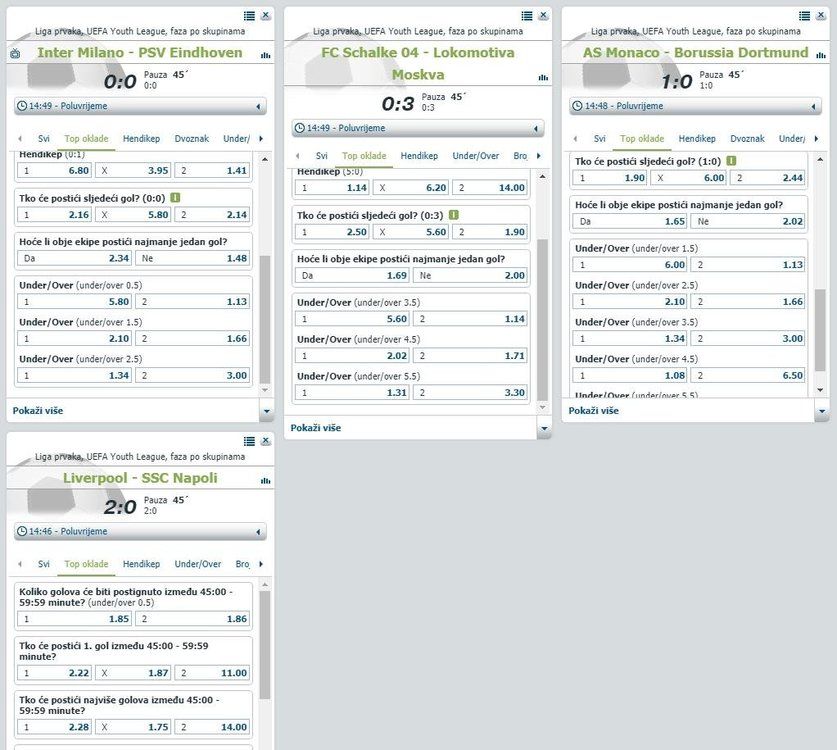Click info icon next to Monaco next goal (1:0)
The image size is (837, 750).
pyautogui.click(x=731, y=160)
